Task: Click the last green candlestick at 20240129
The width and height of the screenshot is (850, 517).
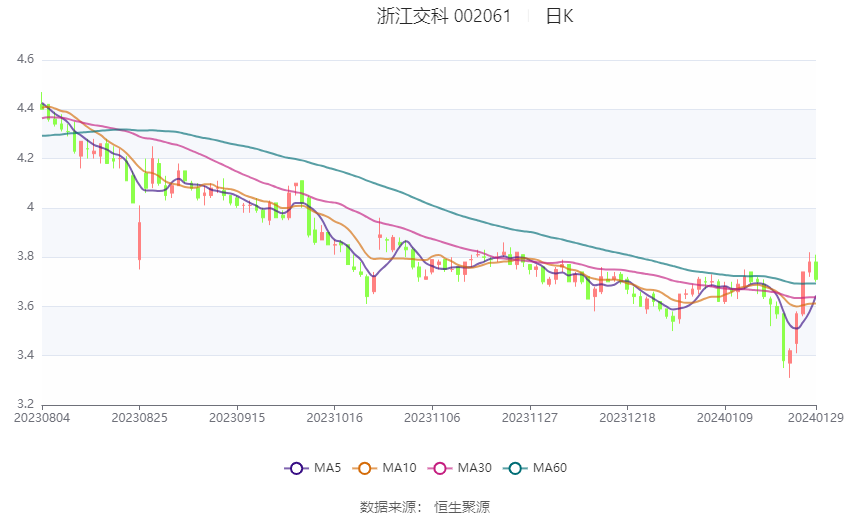Action: pyautogui.click(x=816, y=270)
